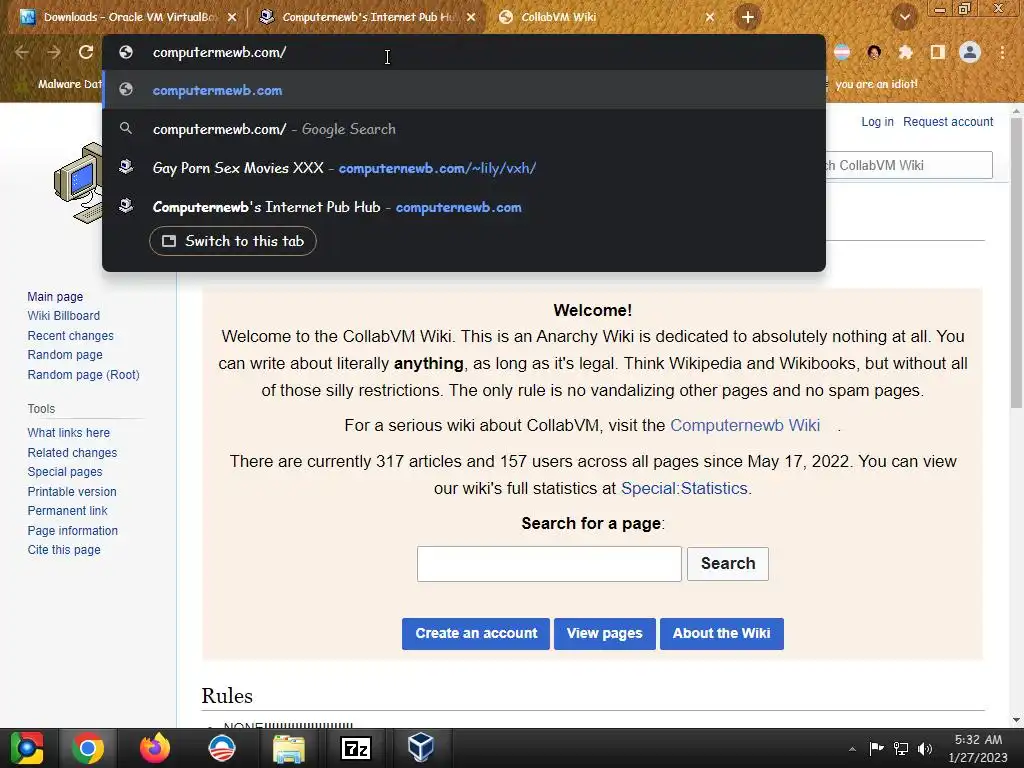Click the Action Center flag tray icon
This screenshot has height=768, width=1024.
[x=876, y=748]
